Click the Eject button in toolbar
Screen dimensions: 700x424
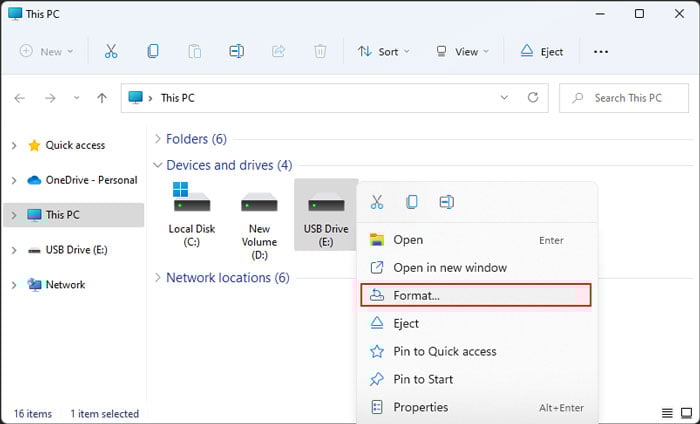tap(541, 51)
